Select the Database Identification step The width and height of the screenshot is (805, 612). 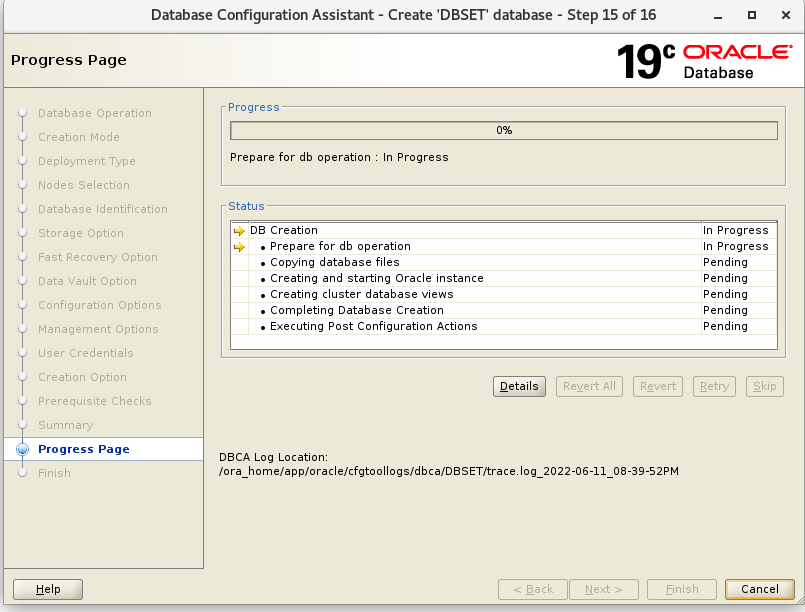(x=103, y=209)
